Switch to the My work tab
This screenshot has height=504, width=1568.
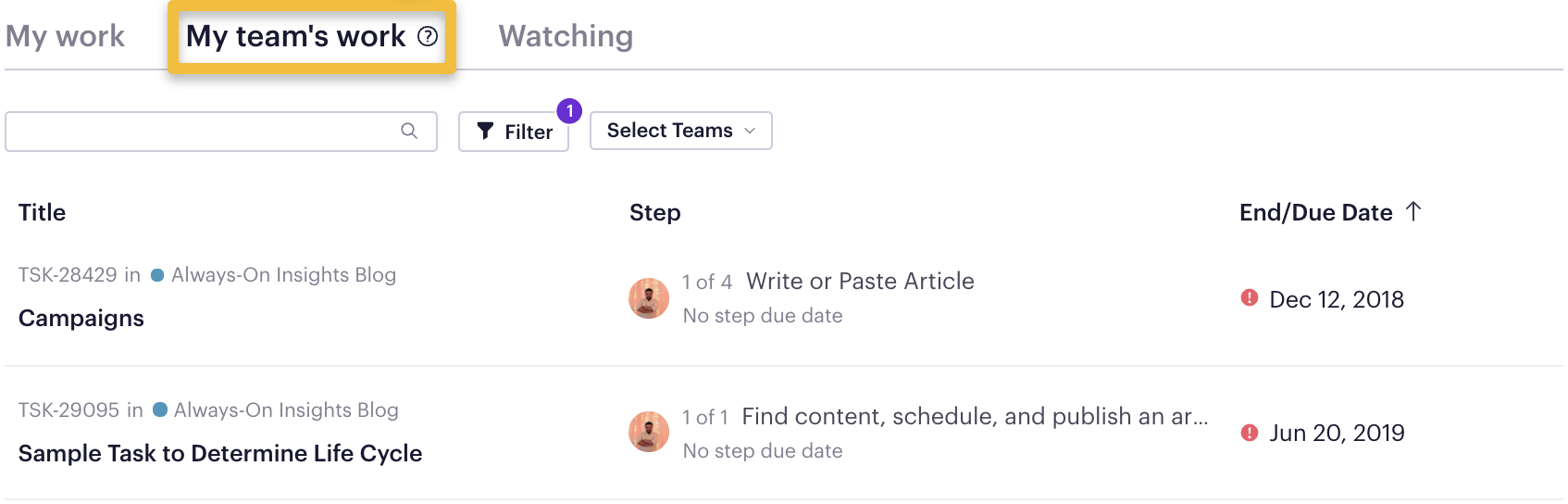pos(65,36)
